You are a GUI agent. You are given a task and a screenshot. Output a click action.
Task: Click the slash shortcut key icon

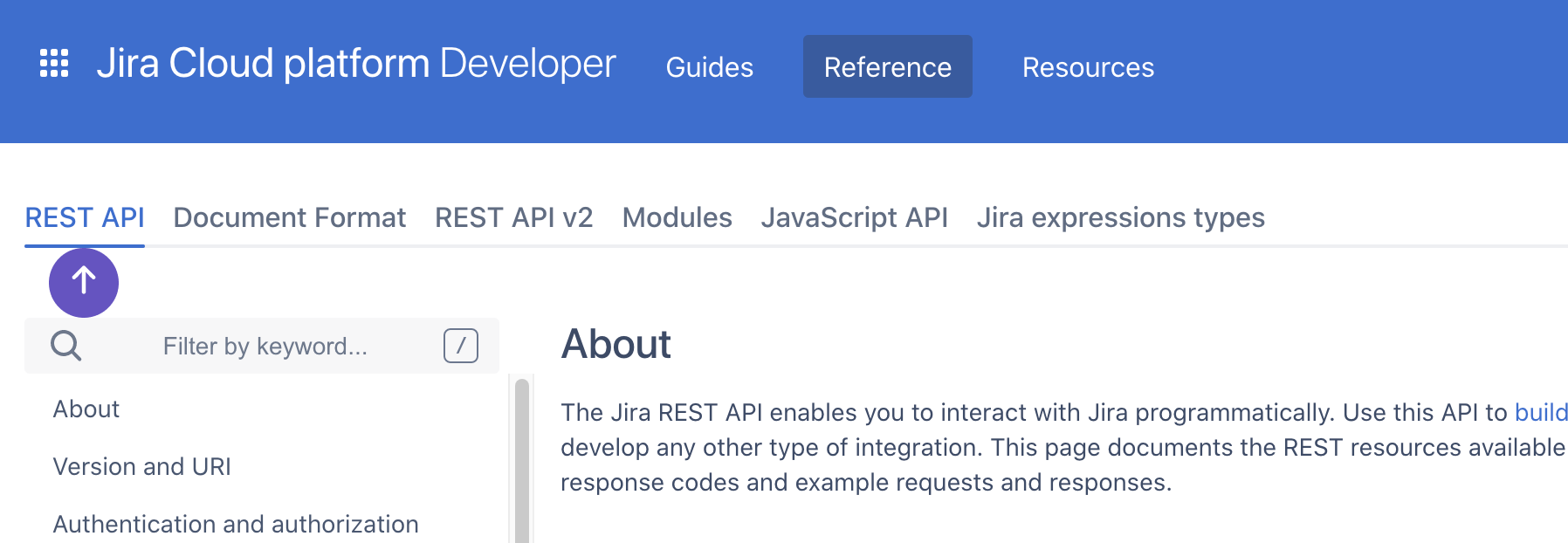point(460,346)
